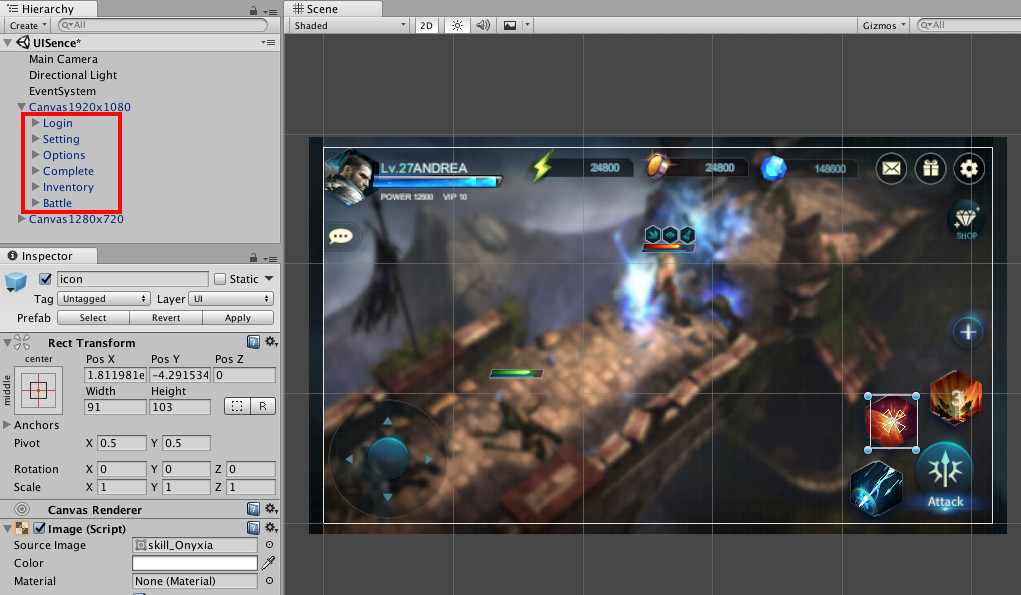Open the Tag Untagged dropdown
The image size is (1021, 595).
pos(104,299)
